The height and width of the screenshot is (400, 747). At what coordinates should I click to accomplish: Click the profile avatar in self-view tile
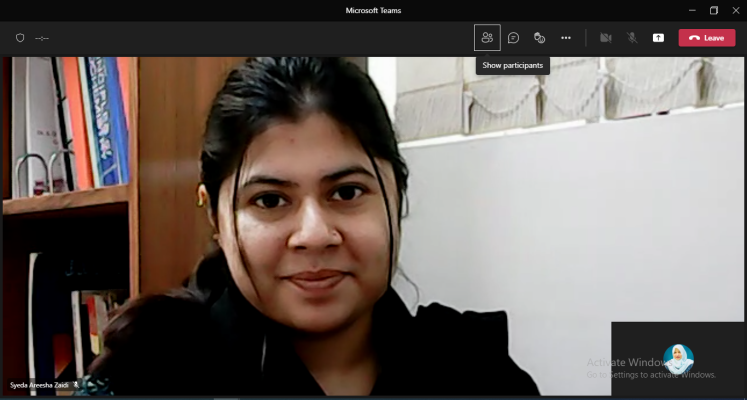tap(679, 358)
